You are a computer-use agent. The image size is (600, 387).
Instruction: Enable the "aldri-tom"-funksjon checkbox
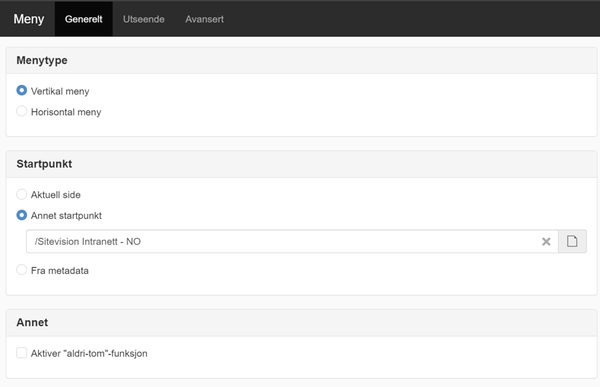22,353
